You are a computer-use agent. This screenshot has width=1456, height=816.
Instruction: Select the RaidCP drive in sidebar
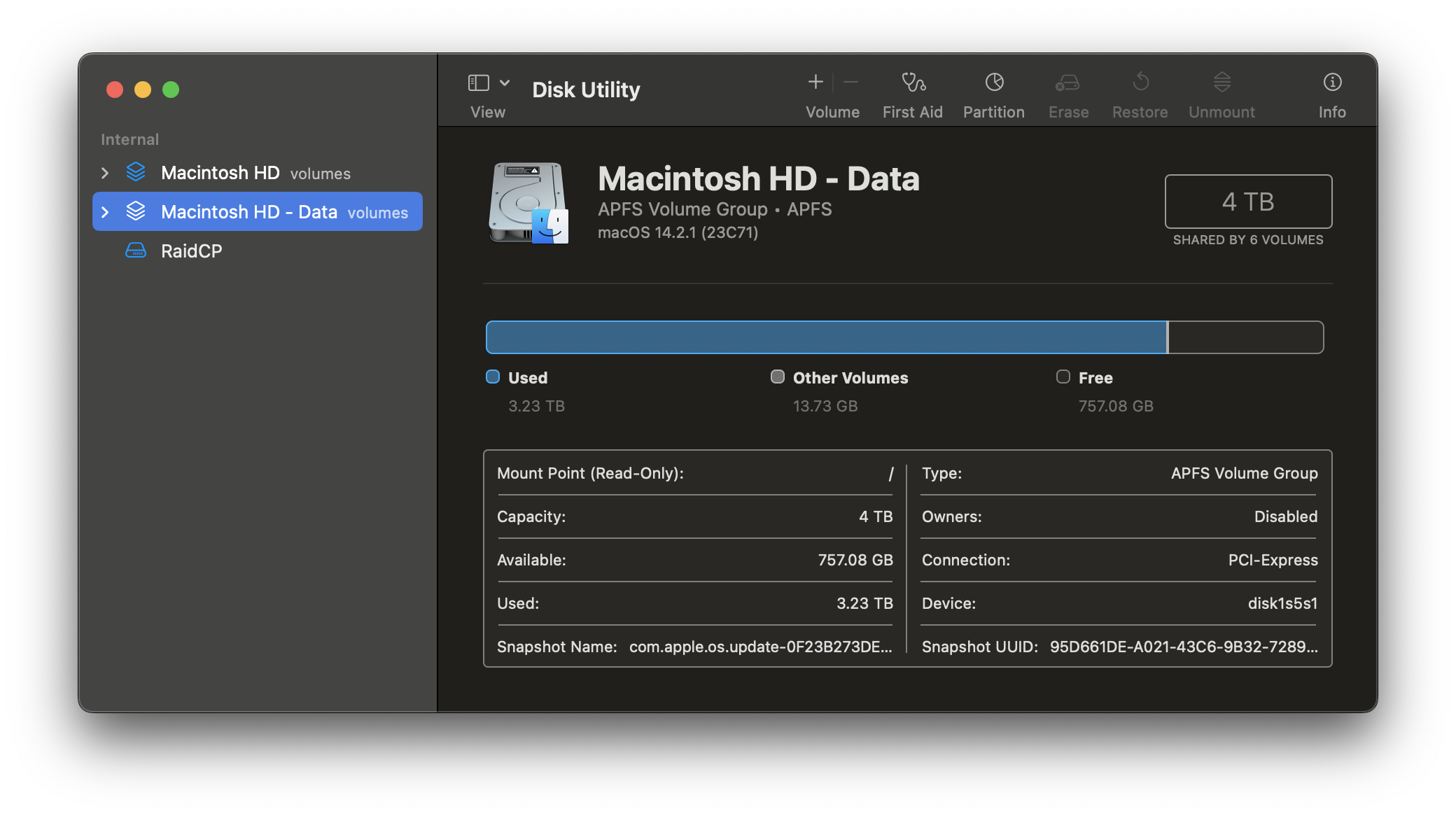(191, 251)
